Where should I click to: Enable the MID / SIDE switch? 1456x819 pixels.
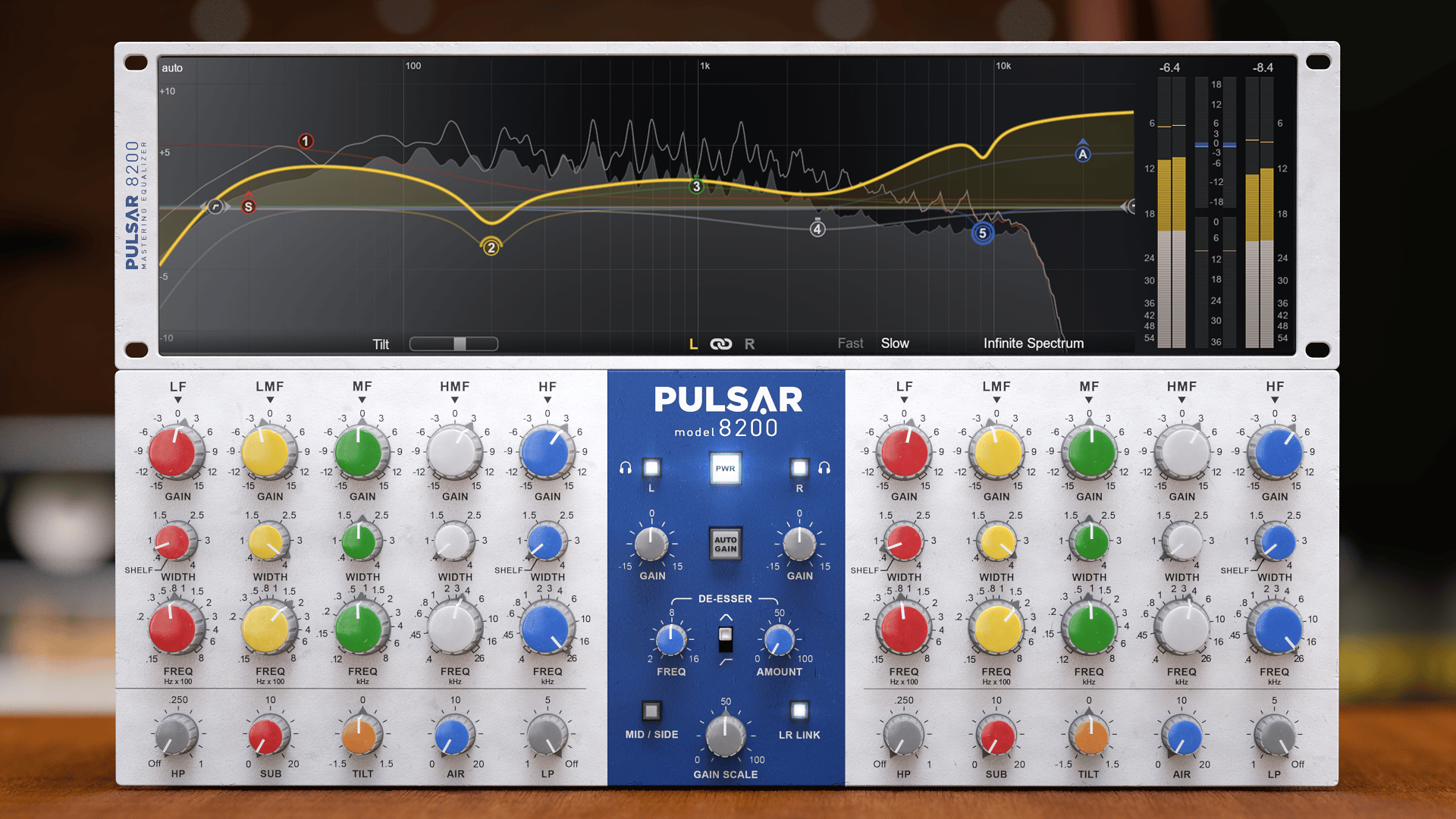coord(651,711)
